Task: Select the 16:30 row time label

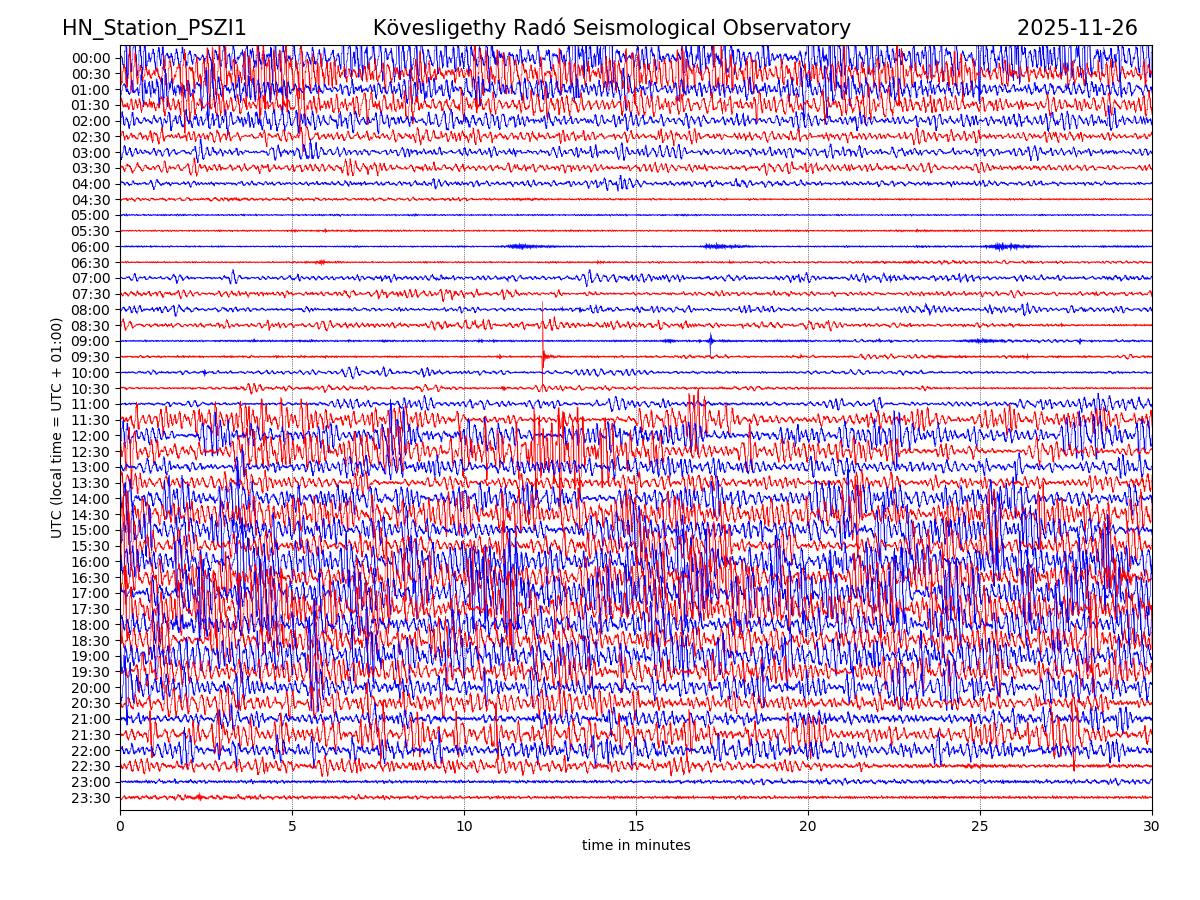Action: coord(90,578)
